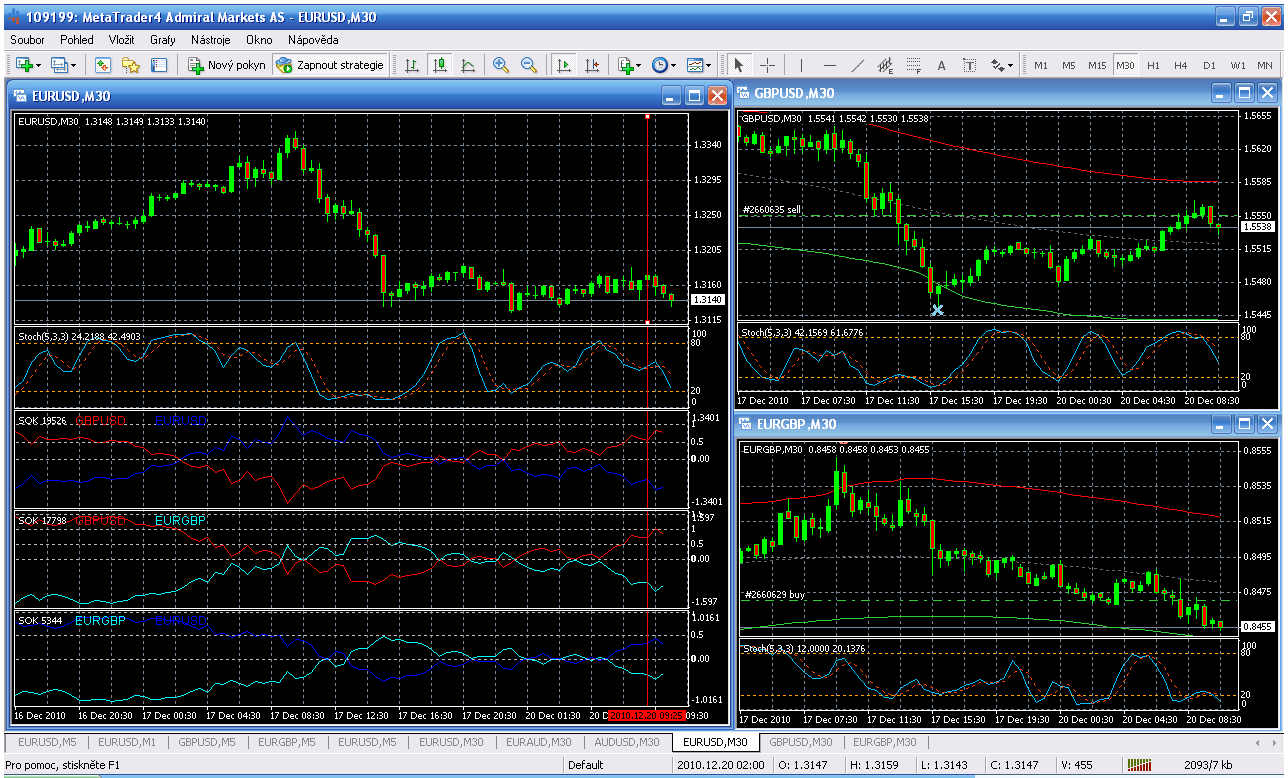Select the trendline drawing tool
The width and height of the screenshot is (1288, 778).
tap(858, 65)
